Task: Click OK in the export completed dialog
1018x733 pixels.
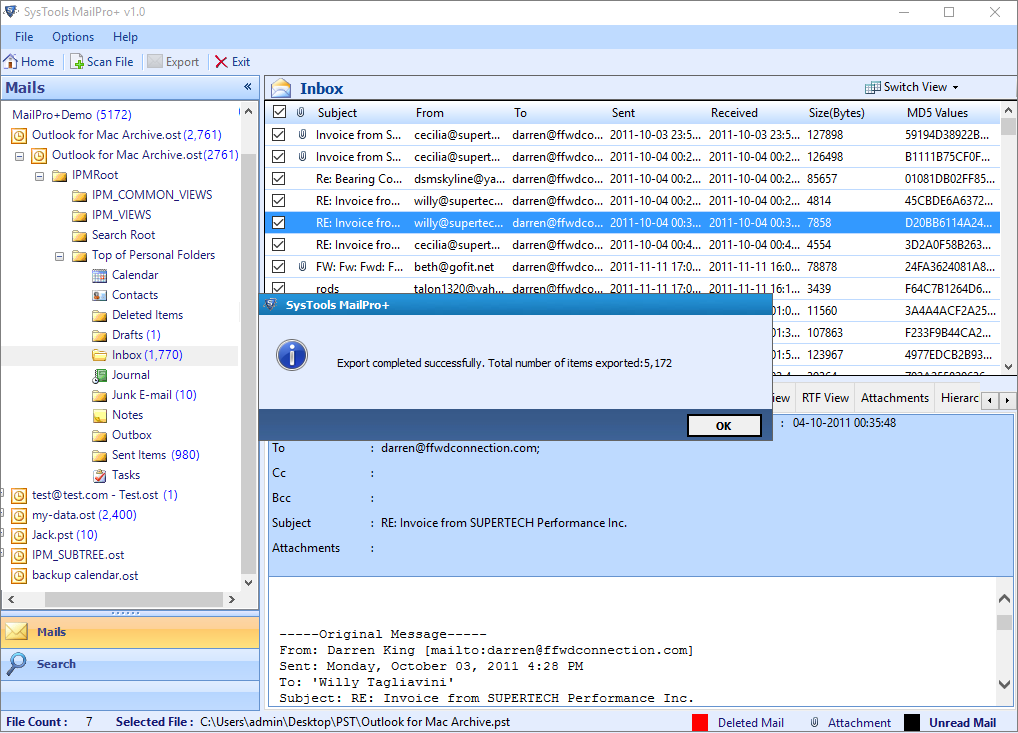Action: 724,426
